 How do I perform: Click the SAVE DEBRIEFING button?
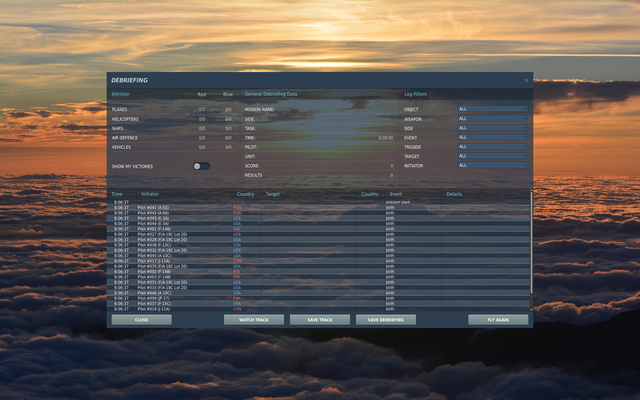pyautogui.click(x=386, y=320)
